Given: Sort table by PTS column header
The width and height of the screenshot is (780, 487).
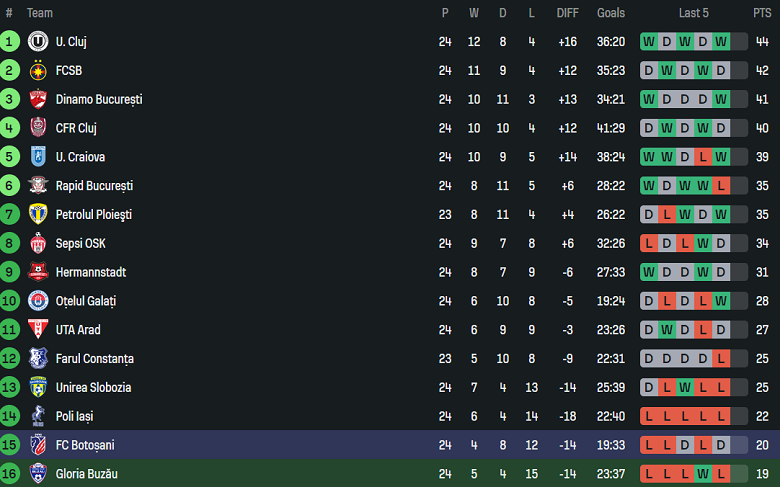Looking at the screenshot, I should (x=762, y=13).
